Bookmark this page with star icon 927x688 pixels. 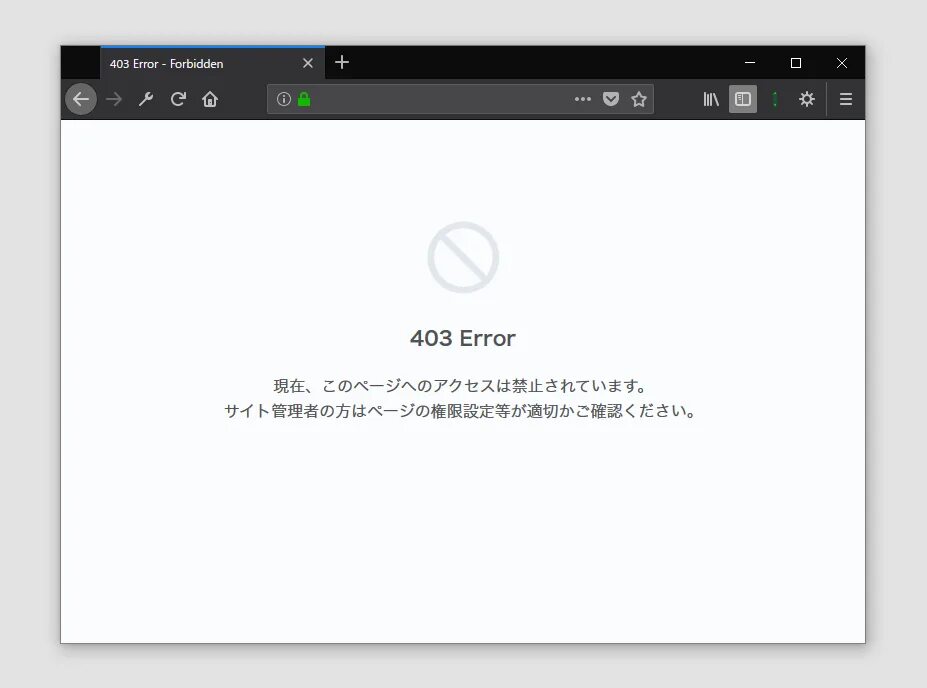click(x=639, y=99)
